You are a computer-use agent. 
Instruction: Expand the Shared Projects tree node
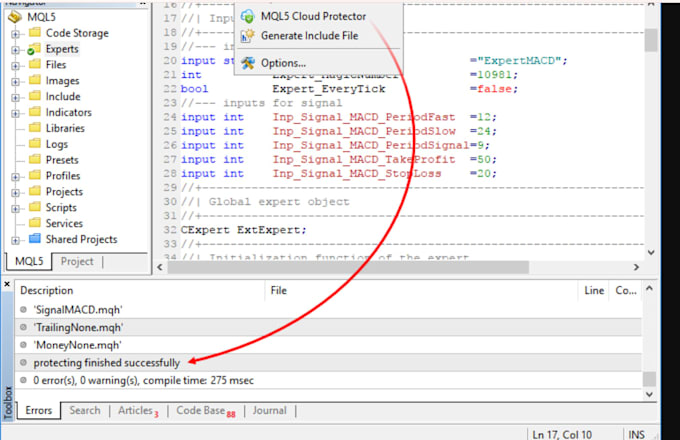[16, 240]
